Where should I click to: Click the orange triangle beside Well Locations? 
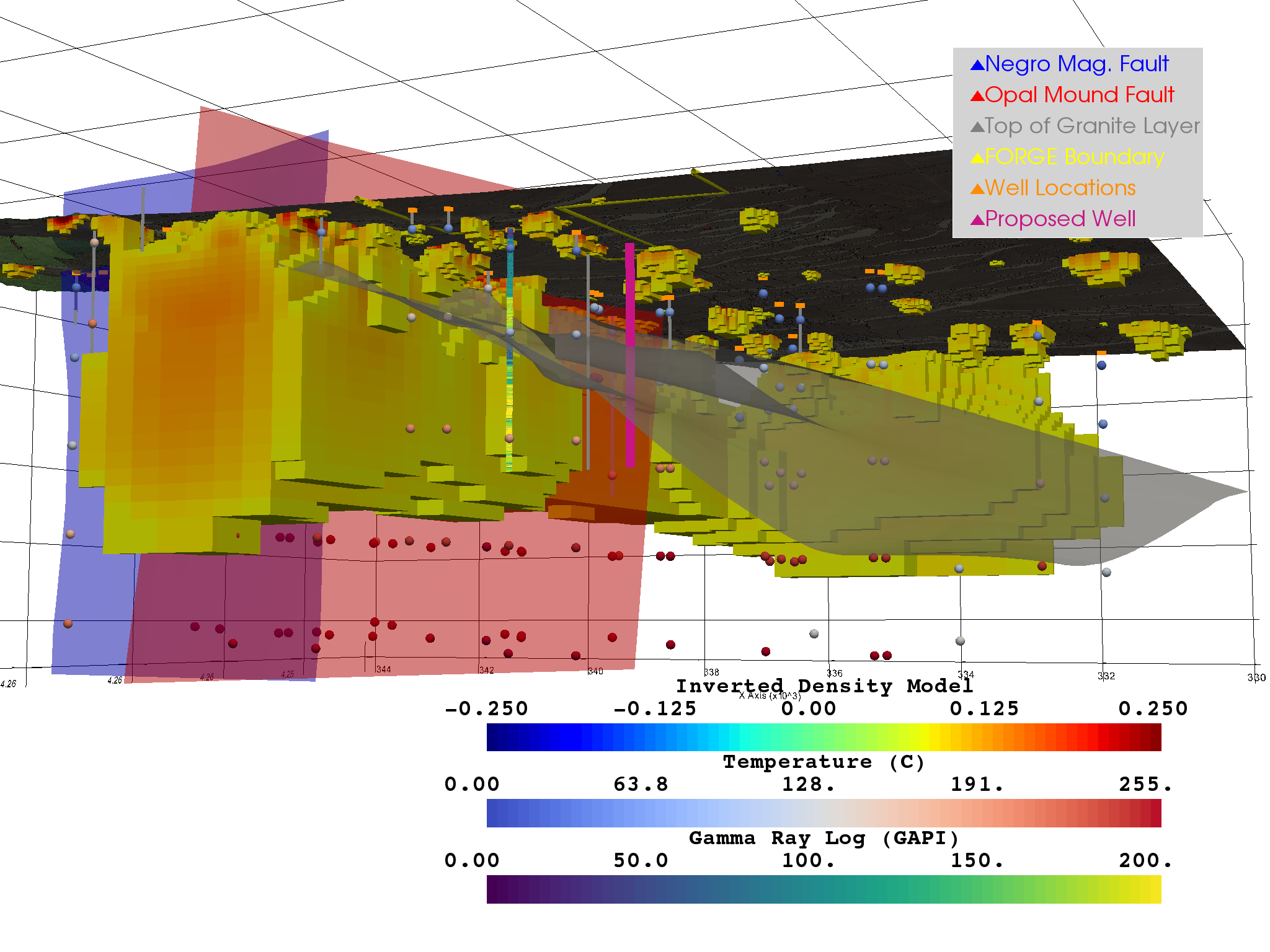click(x=977, y=188)
